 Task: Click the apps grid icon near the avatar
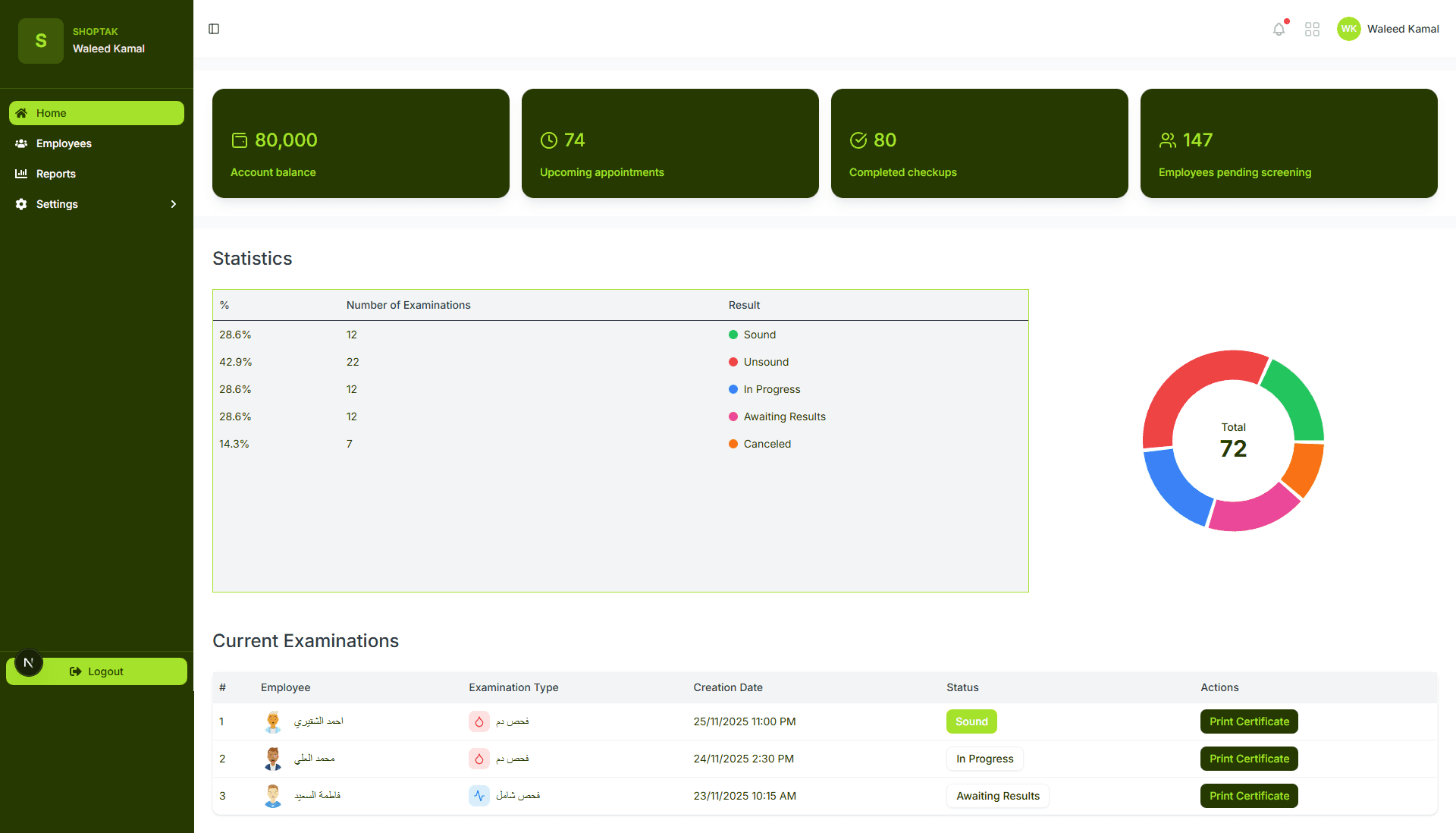(1313, 28)
